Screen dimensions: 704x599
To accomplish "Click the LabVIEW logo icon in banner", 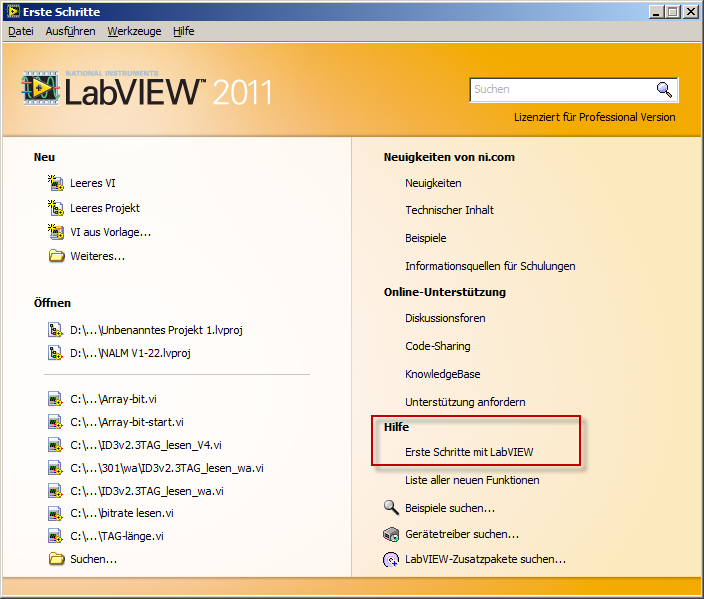I will (x=40, y=88).
